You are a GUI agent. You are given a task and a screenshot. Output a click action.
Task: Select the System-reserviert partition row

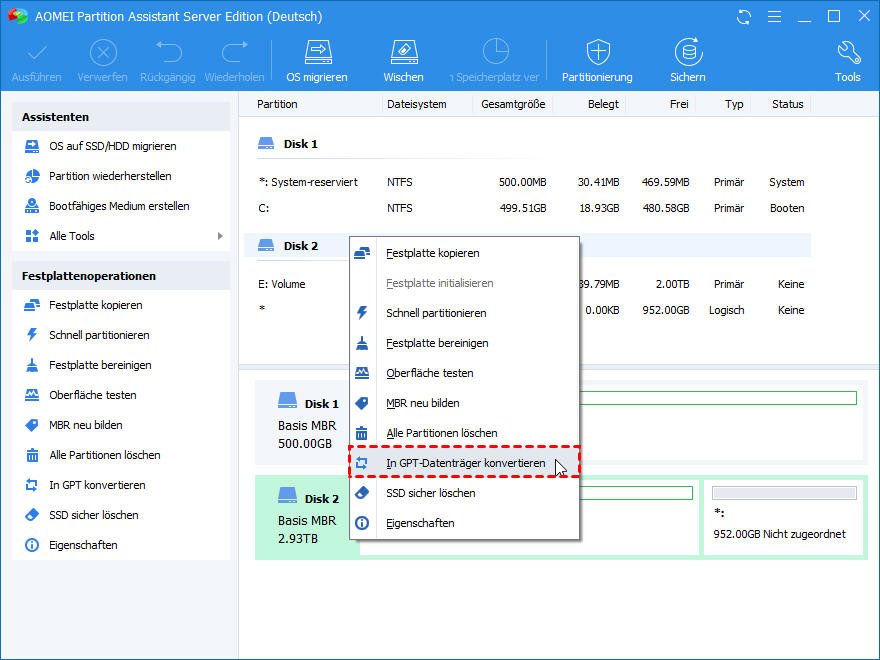point(528,182)
